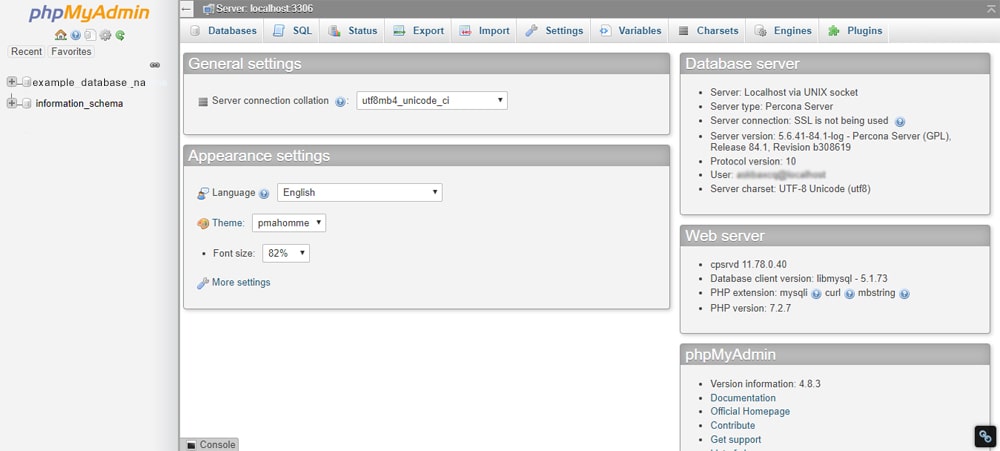Switch to the Charsets tab
1000x451 pixels.
[x=708, y=31]
